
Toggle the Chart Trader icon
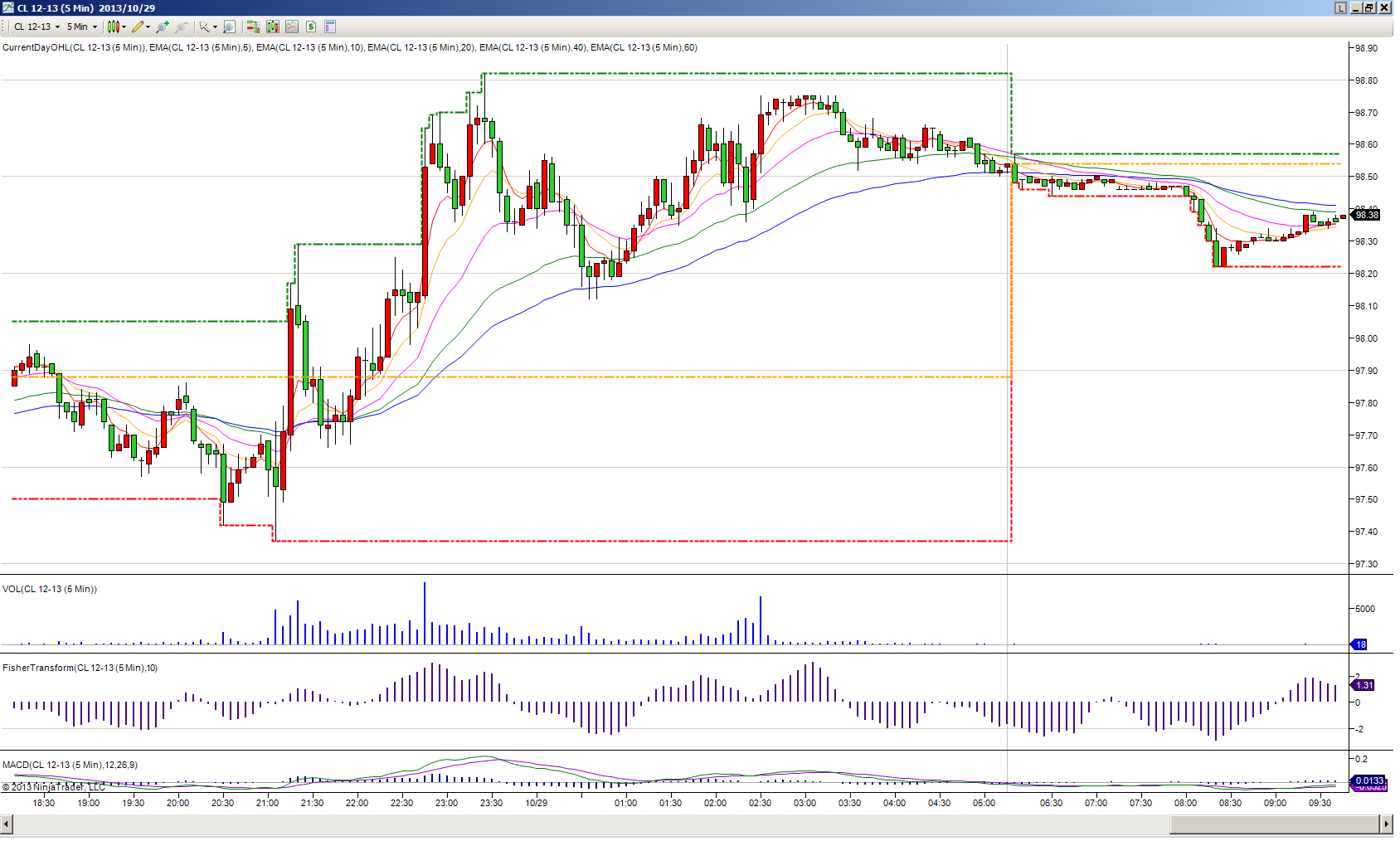[x=253, y=27]
